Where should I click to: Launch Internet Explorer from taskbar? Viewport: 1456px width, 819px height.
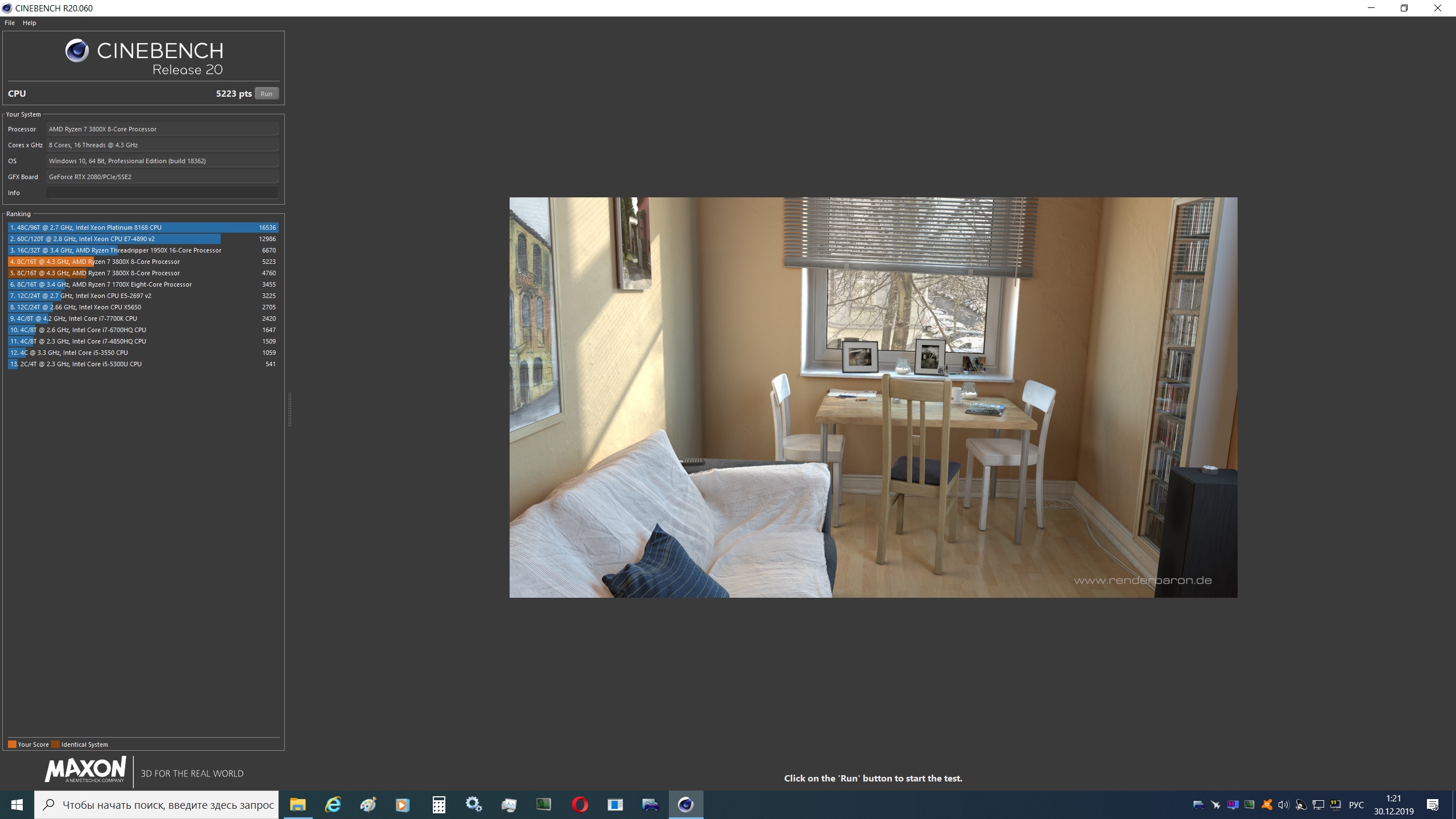pyautogui.click(x=333, y=805)
